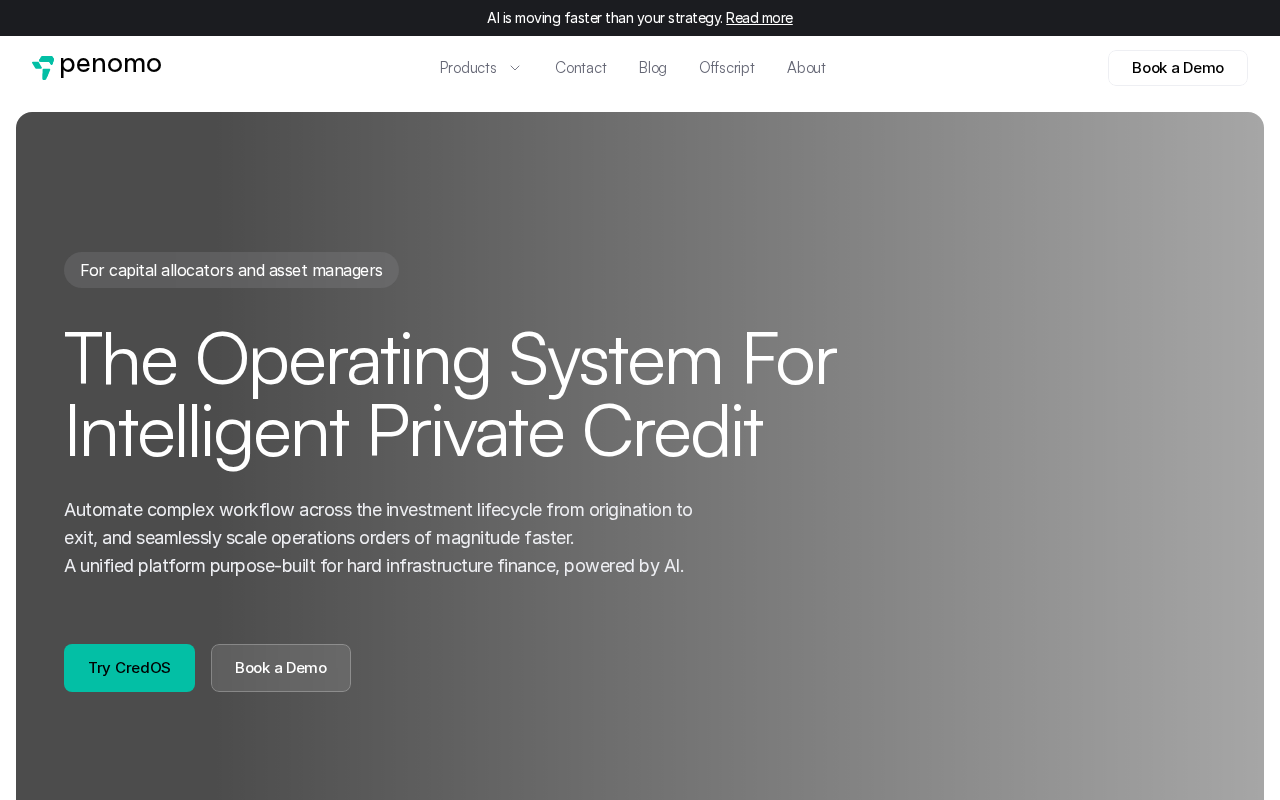Click the 'The Operating System For' headline line
This screenshot has width=1280, height=800.
click(x=450, y=359)
